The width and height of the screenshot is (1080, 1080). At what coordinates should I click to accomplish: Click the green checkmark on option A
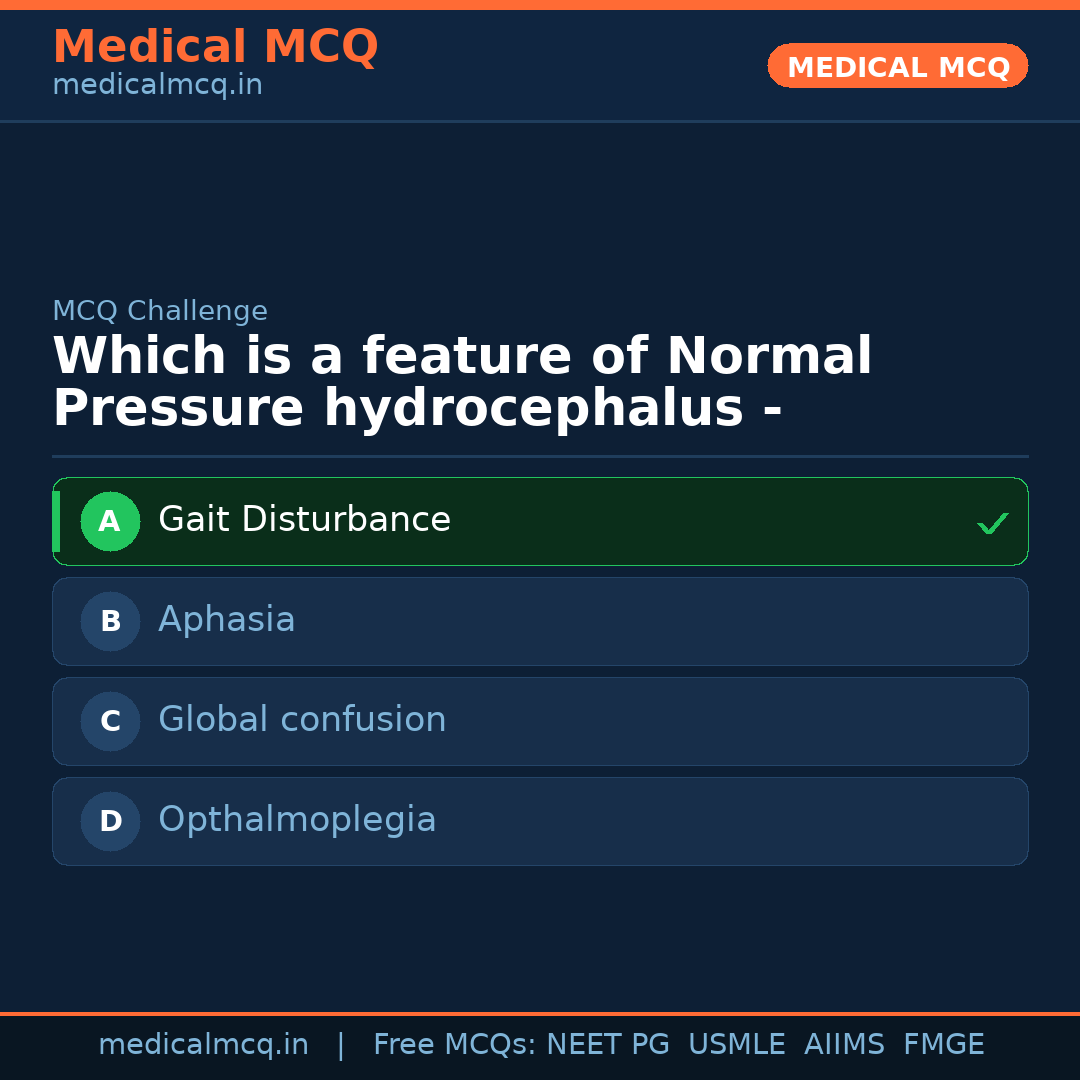(992, 521)
